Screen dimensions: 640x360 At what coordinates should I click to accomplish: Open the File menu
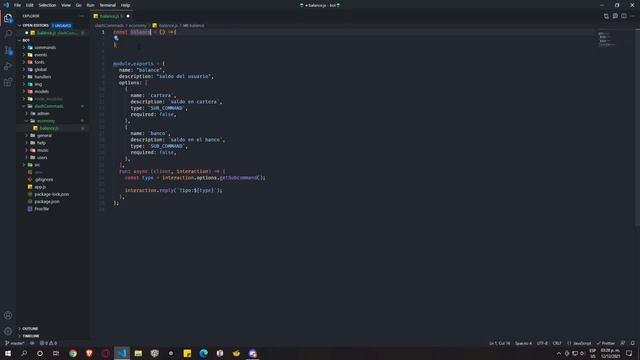[x=17, y=5]
